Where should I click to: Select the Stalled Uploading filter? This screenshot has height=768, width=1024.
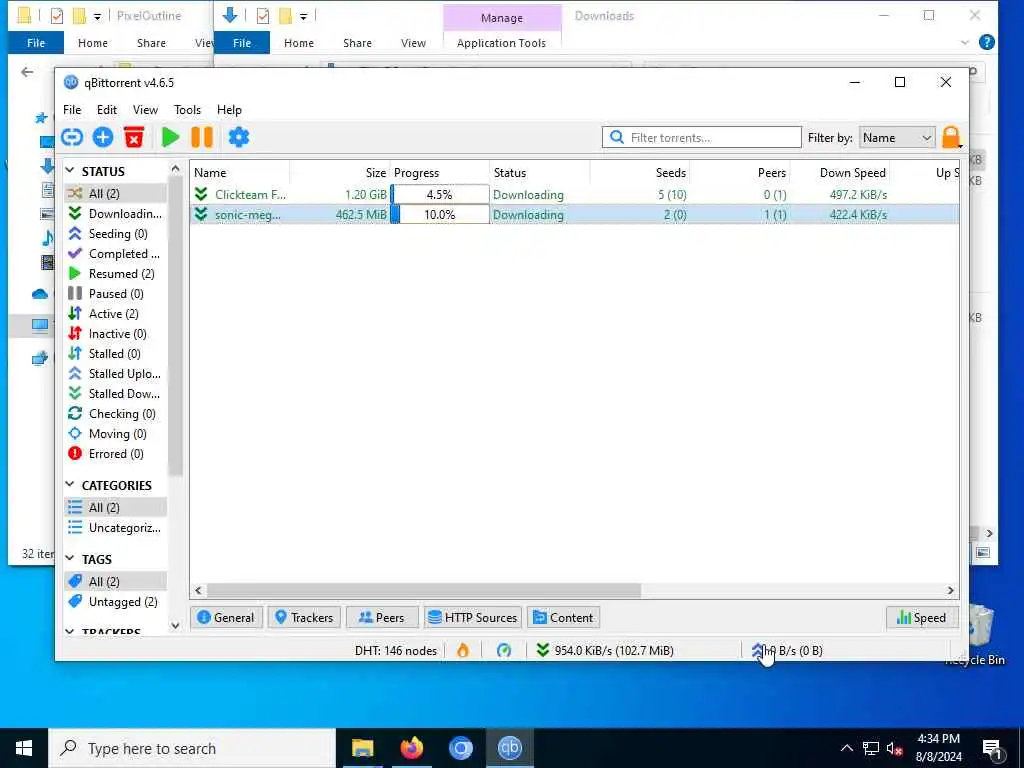[115, 374]
